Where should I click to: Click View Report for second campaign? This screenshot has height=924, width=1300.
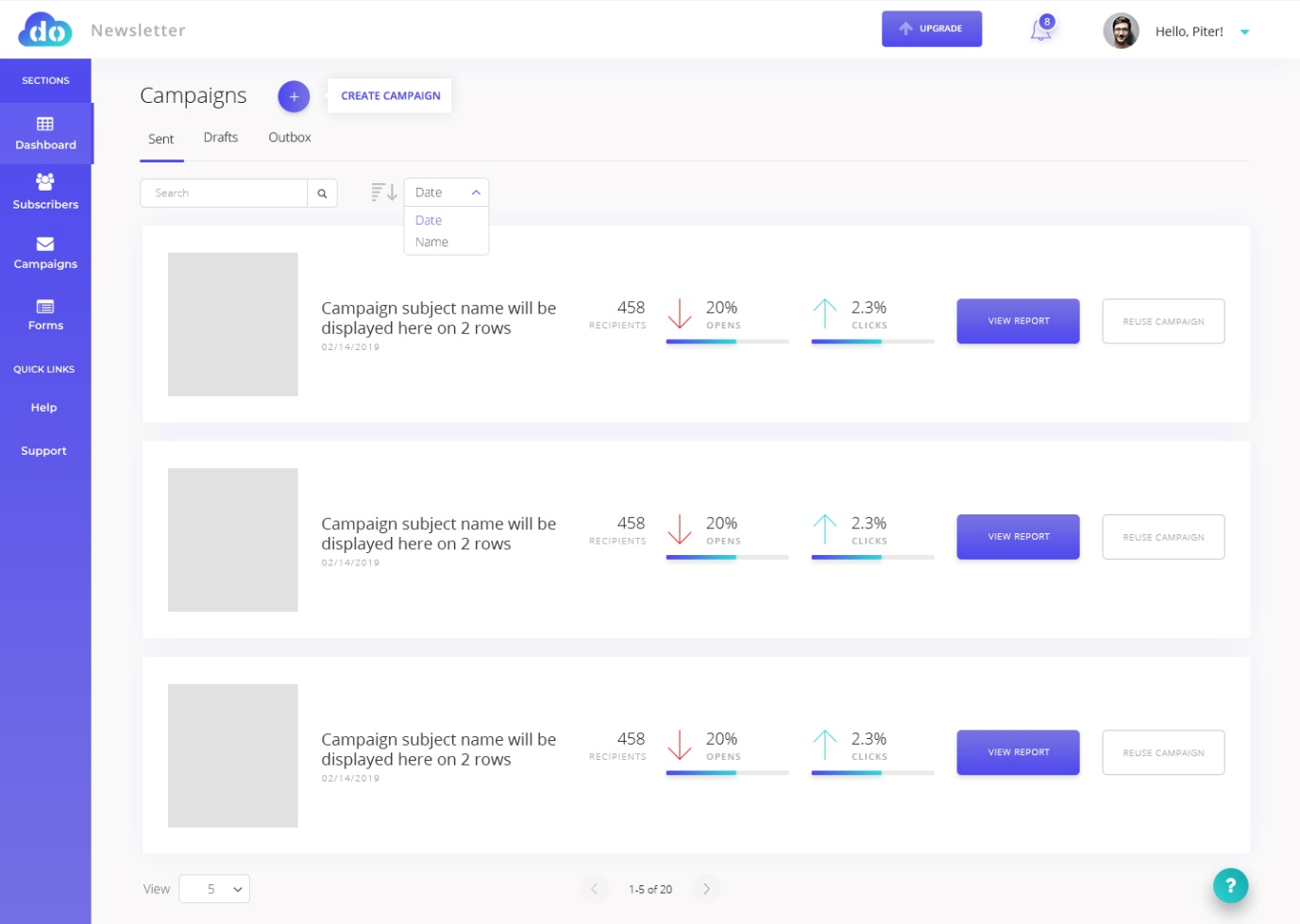pos(1018,537)
